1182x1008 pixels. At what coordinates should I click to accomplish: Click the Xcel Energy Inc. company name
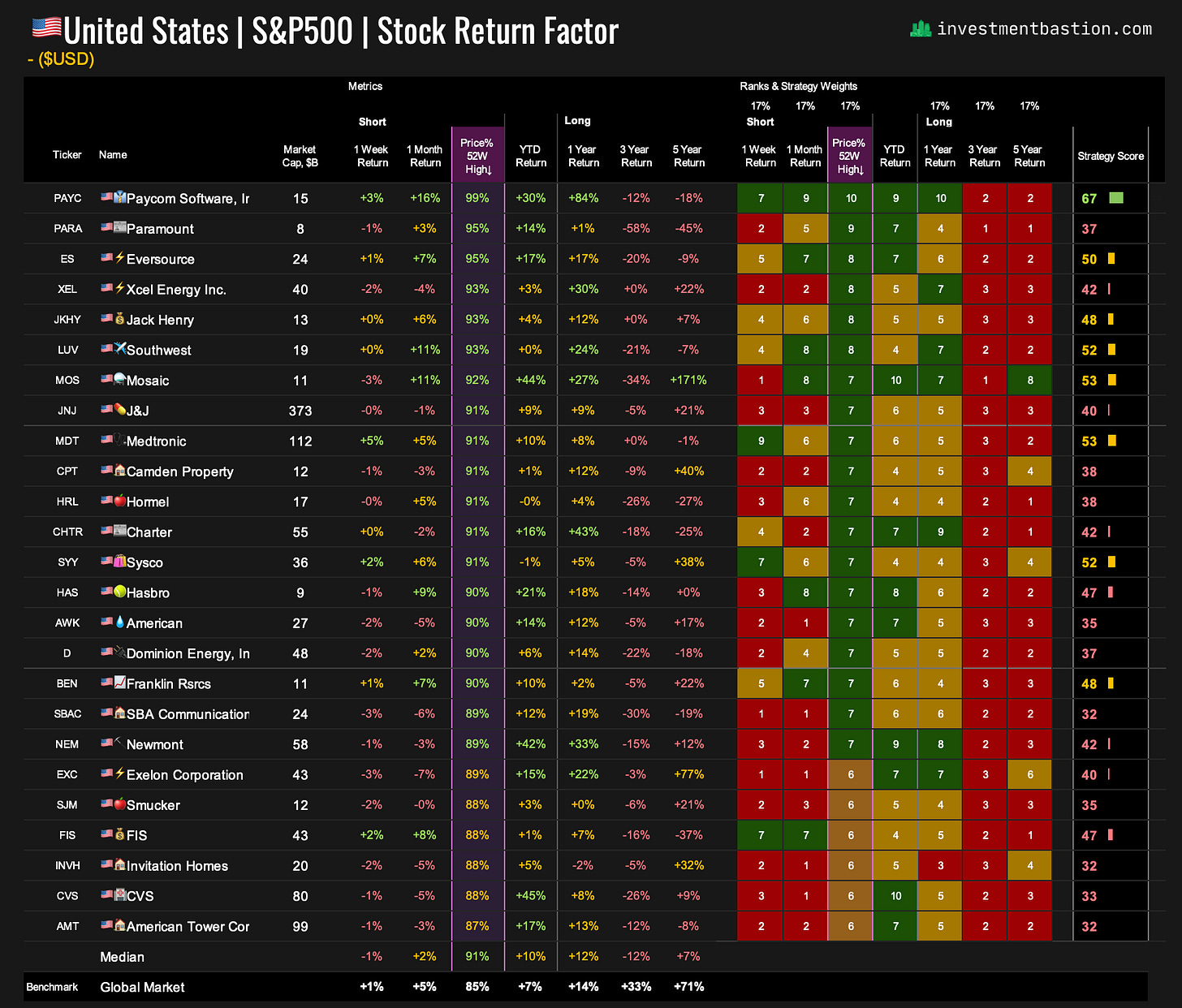(176, 290)
